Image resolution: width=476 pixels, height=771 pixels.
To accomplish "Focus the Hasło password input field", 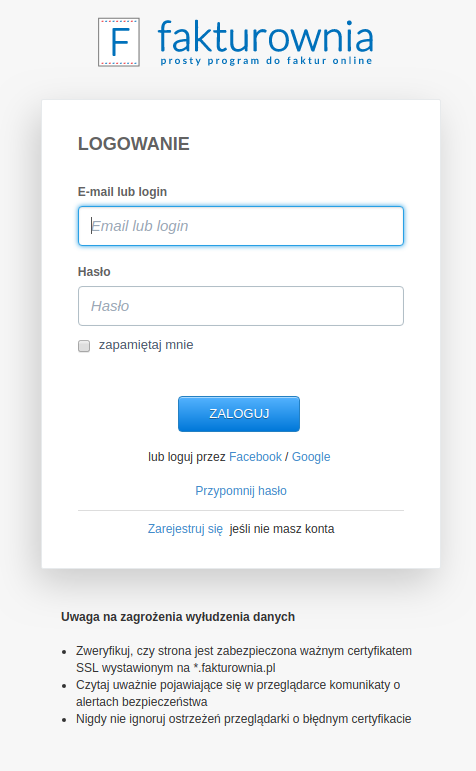I will (241, 306).
